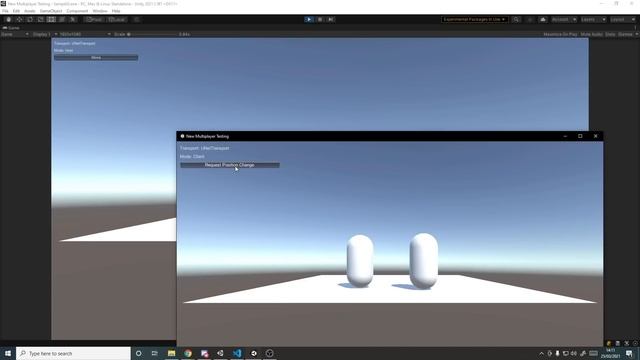640x360 pixels.
Task: Click the Play button in Unity editor
Action: (x=309, y=20)
